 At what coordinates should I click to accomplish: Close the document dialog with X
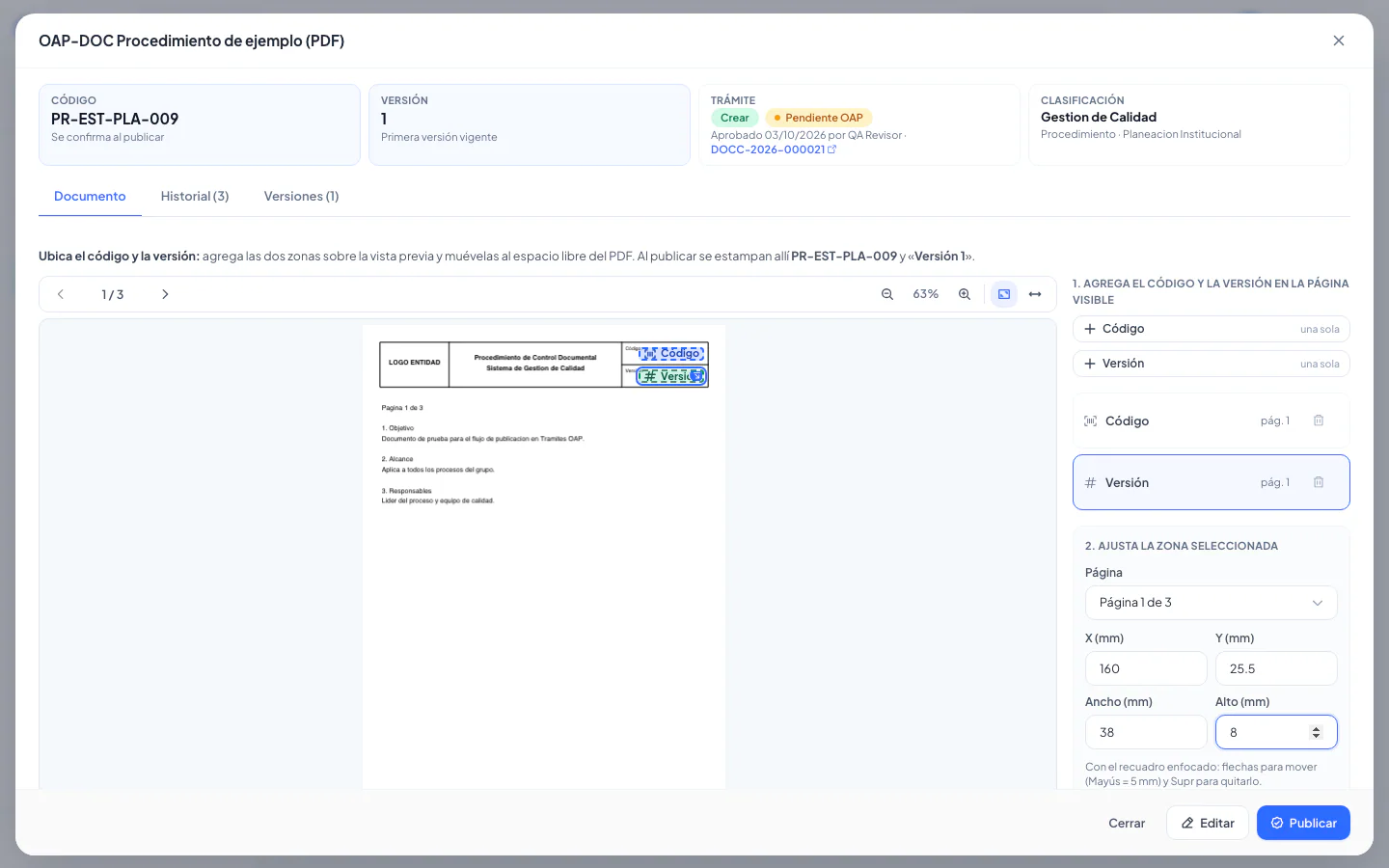[x=1339, y=41]
